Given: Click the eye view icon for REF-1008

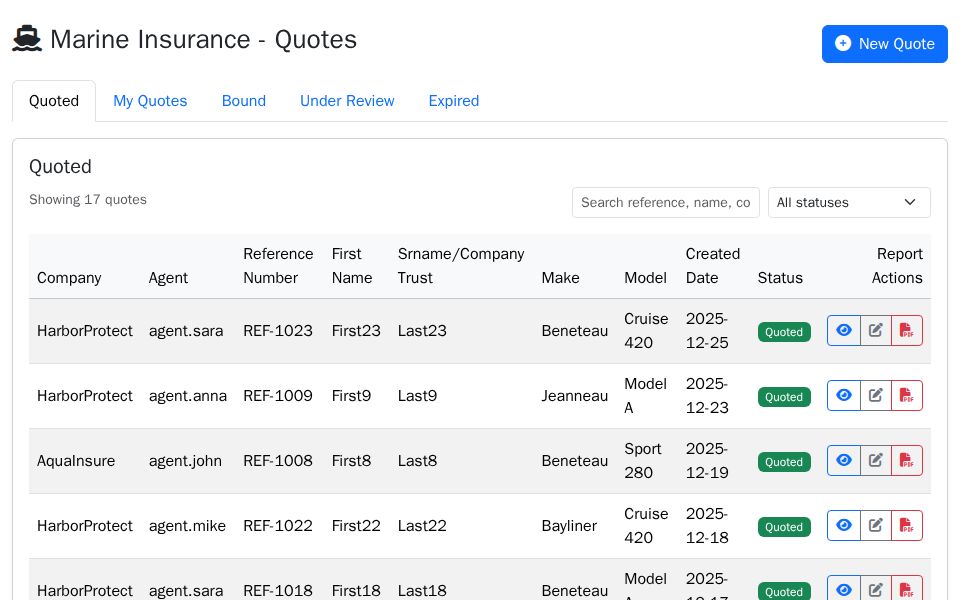Looking at the screenshot, I should (844, 460).
